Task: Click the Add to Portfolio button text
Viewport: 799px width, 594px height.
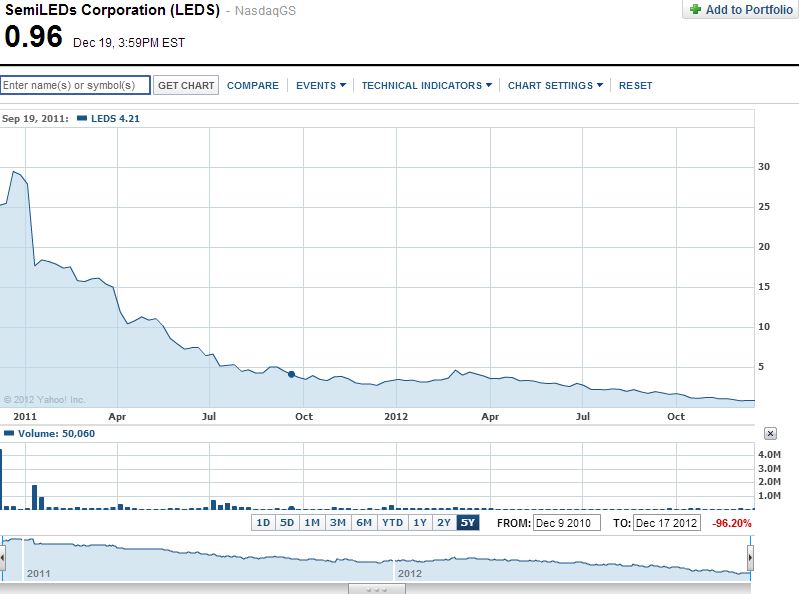Action: 749,10
